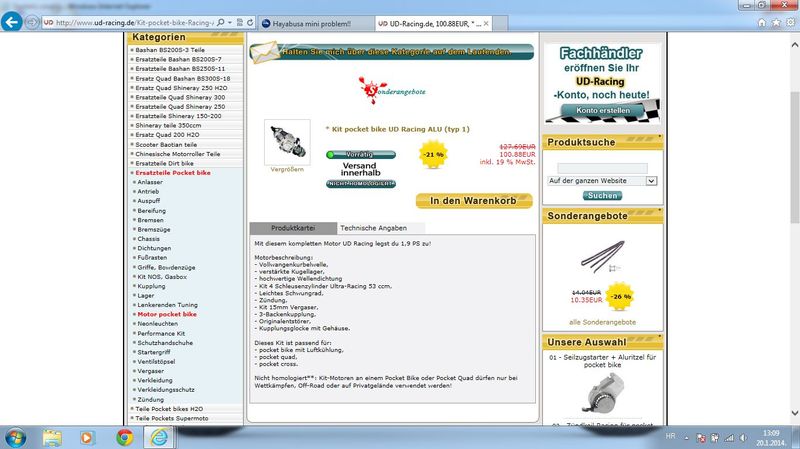This screenshot has height=449, width=800.
Task: Open subcategory Performance Kit
Action: 161,334
